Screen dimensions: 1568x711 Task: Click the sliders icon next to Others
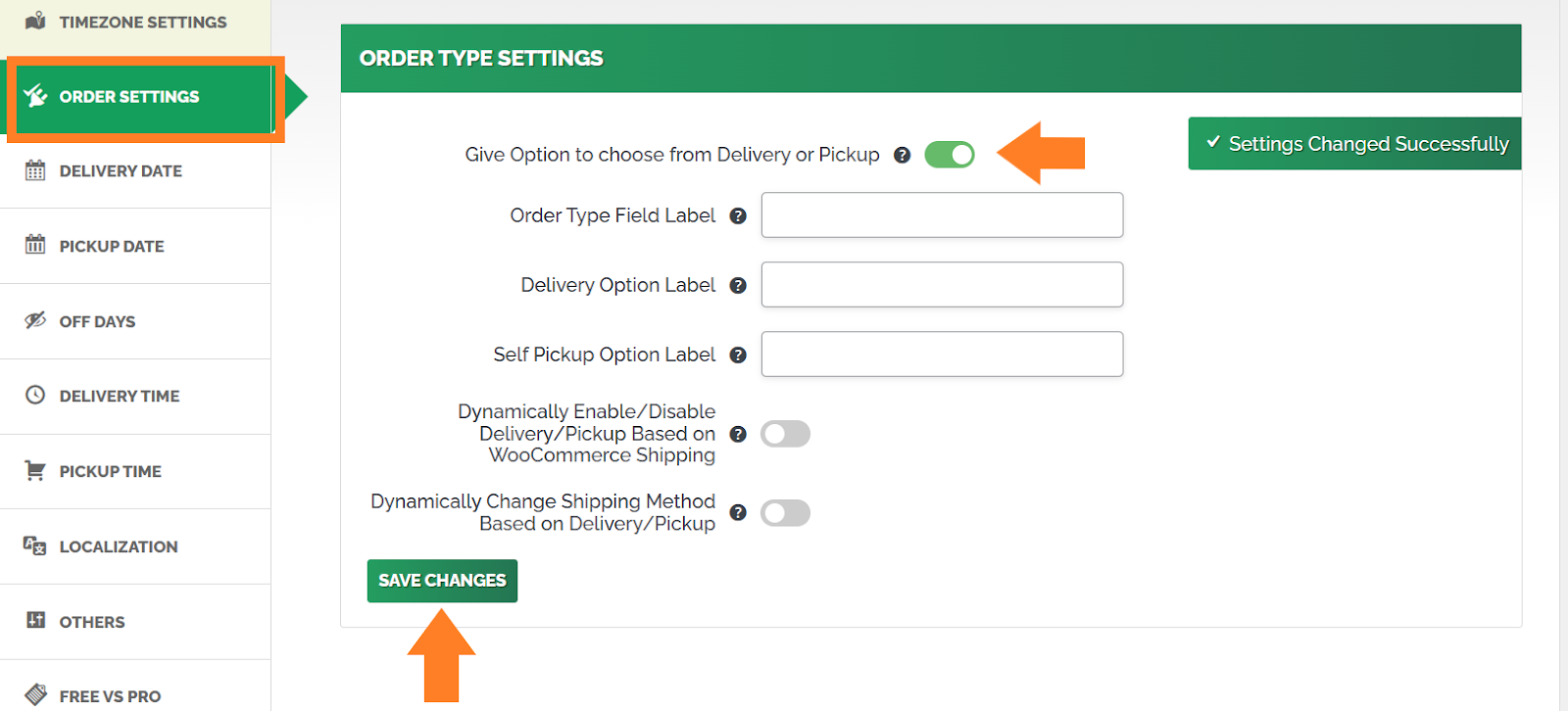(x=35, y=620)
